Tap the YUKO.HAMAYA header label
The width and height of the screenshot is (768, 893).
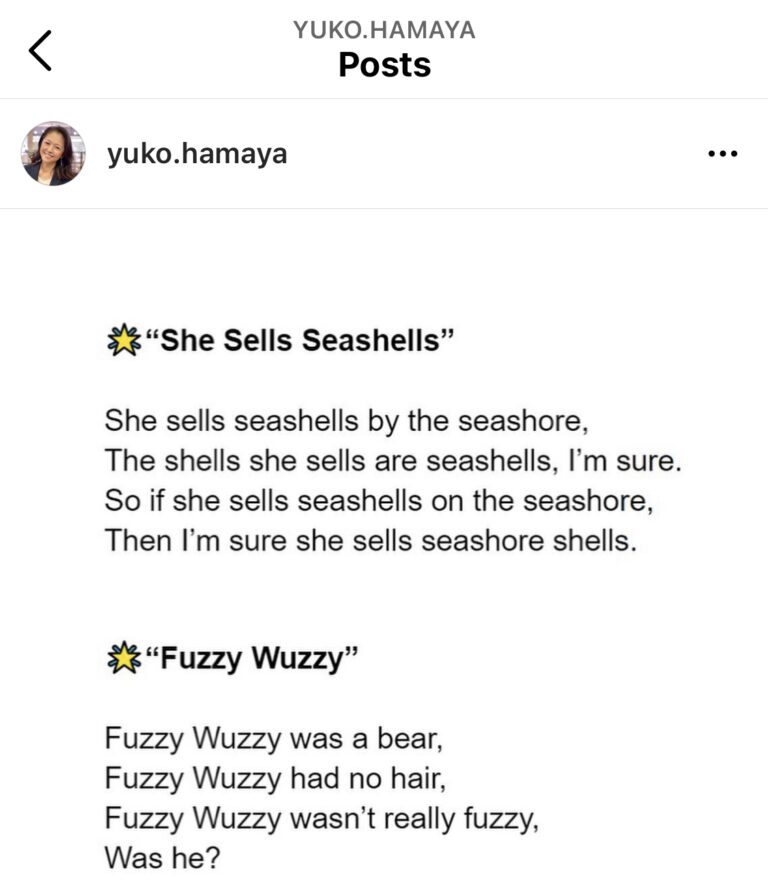pos(384,30)
